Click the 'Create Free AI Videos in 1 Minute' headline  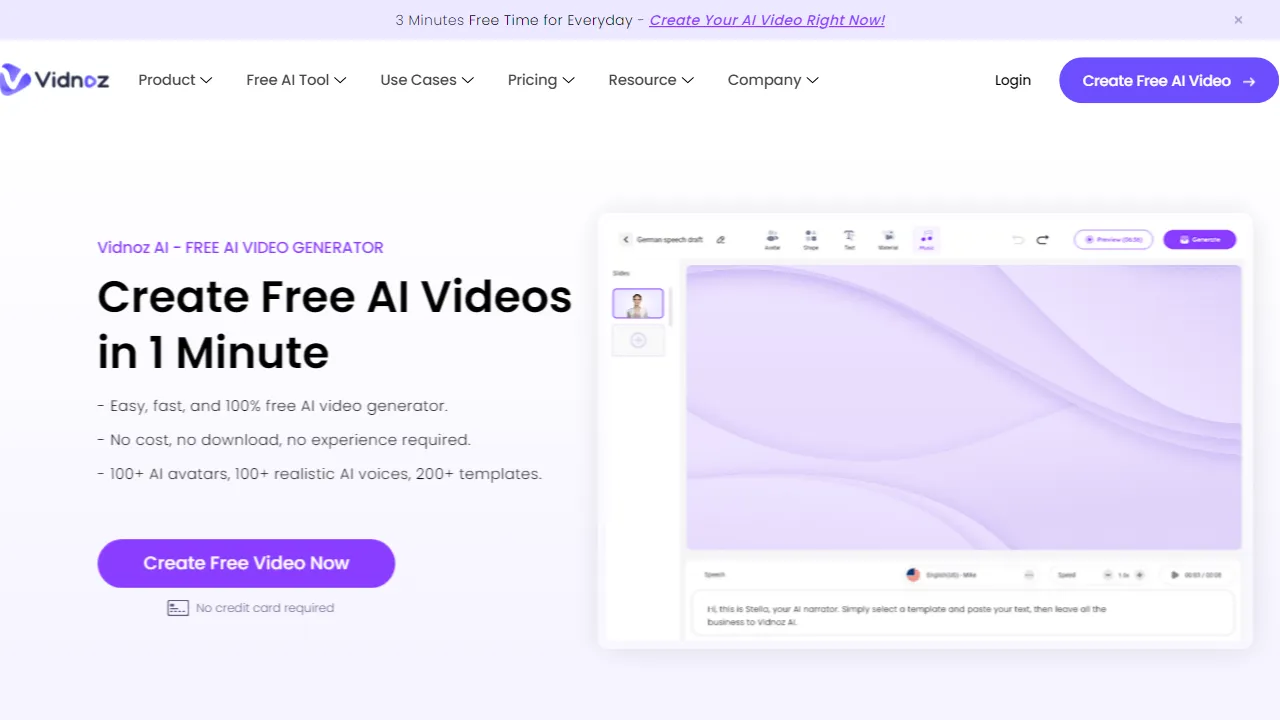(335, 325)
